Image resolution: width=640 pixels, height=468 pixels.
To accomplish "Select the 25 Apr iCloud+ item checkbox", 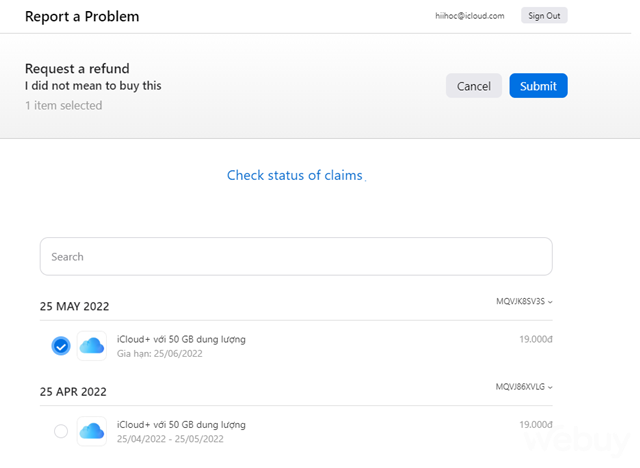I will point(61,431).
